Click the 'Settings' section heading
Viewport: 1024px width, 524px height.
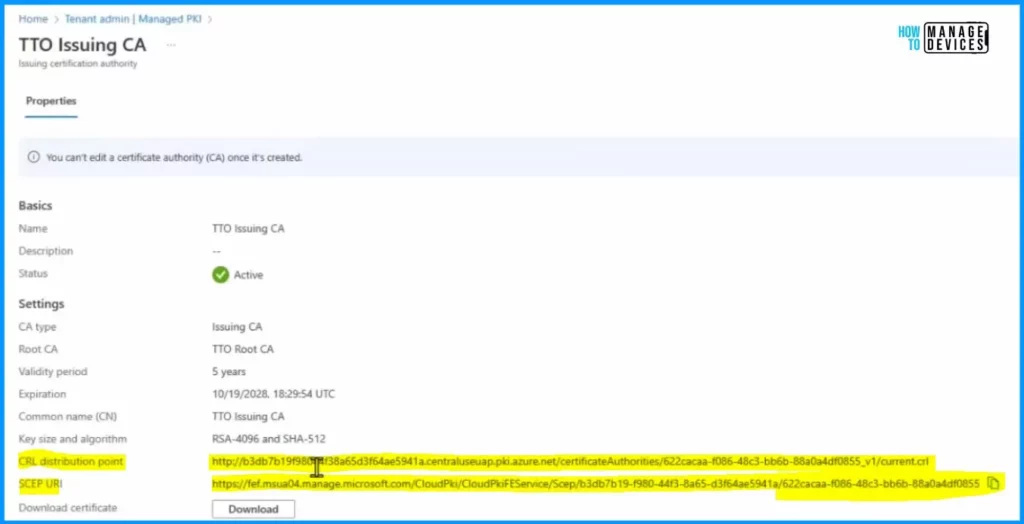(x=41, y=304)
